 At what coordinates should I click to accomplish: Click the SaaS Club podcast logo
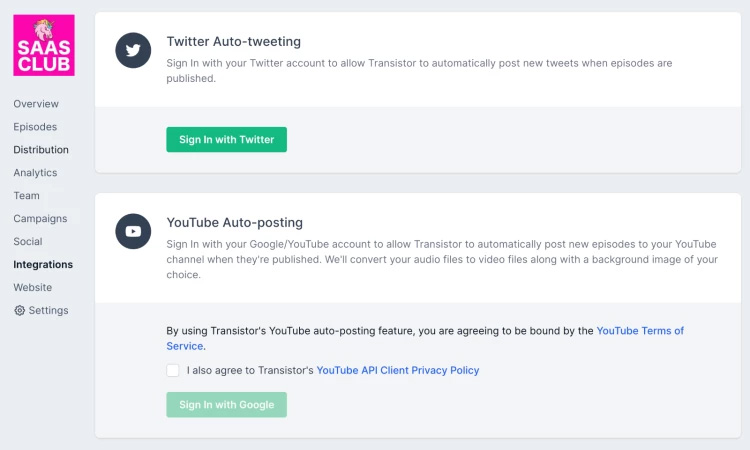coord(44,45)
